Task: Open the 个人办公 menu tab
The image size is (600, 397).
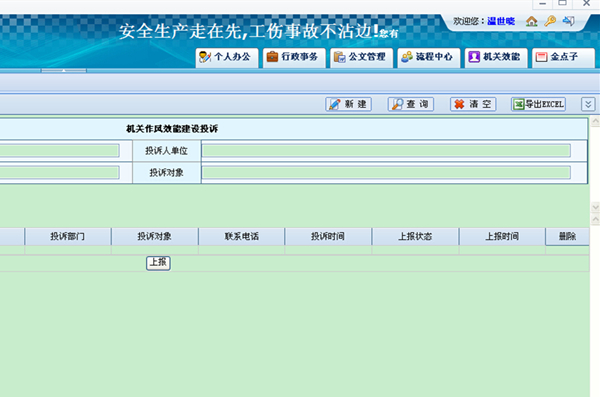Action: (x=227, y=57)
